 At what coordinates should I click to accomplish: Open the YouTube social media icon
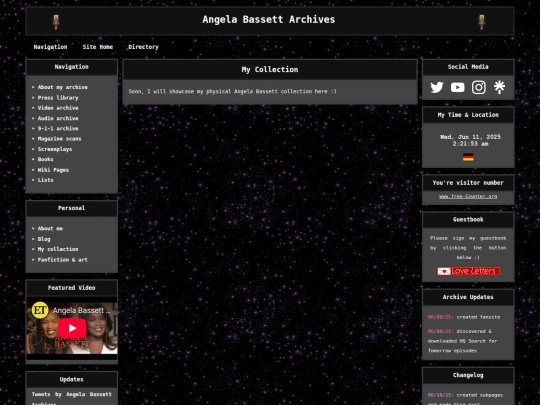pos(457,87)
